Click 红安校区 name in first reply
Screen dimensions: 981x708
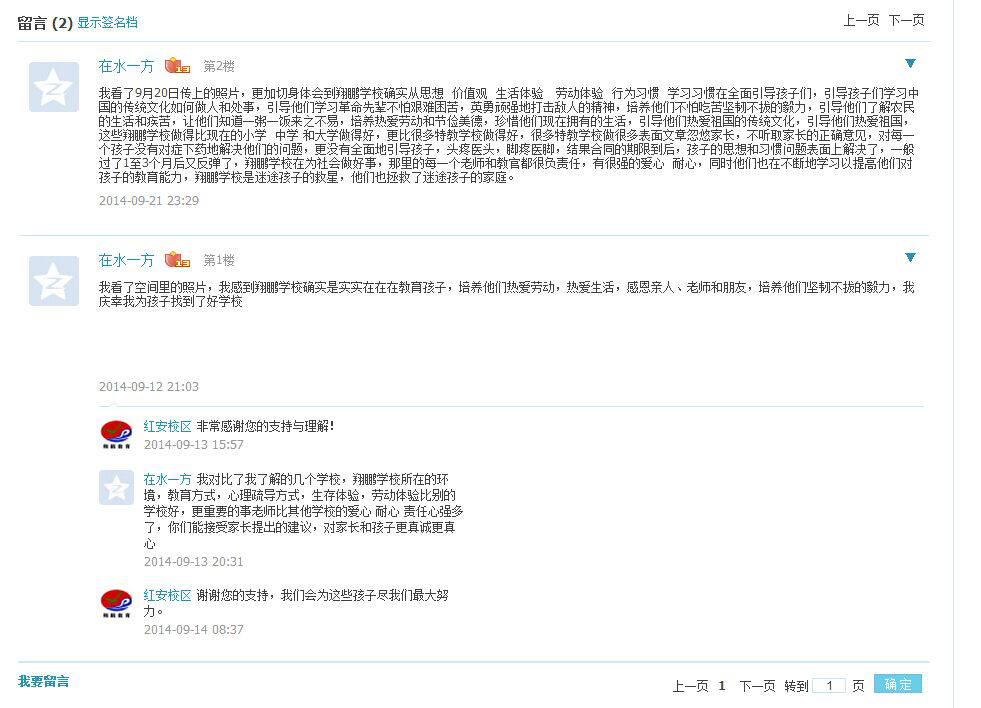pyautogui.click(x=167, y=427)
